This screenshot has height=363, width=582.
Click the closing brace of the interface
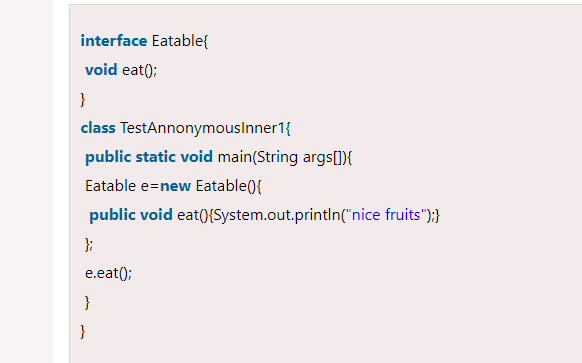pyautogui.click(x=83, y=99)
